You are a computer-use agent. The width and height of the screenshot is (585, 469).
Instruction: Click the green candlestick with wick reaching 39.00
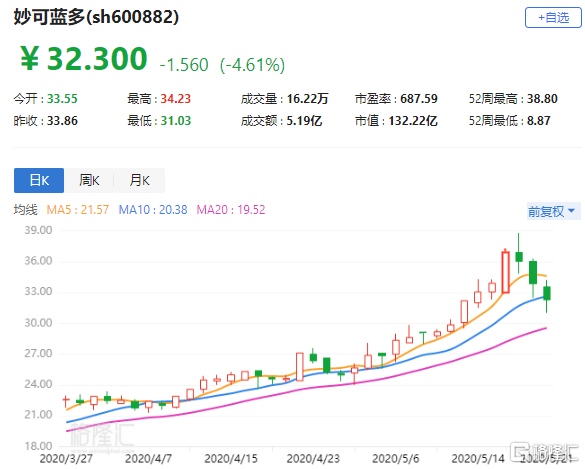tap(519, 257)
